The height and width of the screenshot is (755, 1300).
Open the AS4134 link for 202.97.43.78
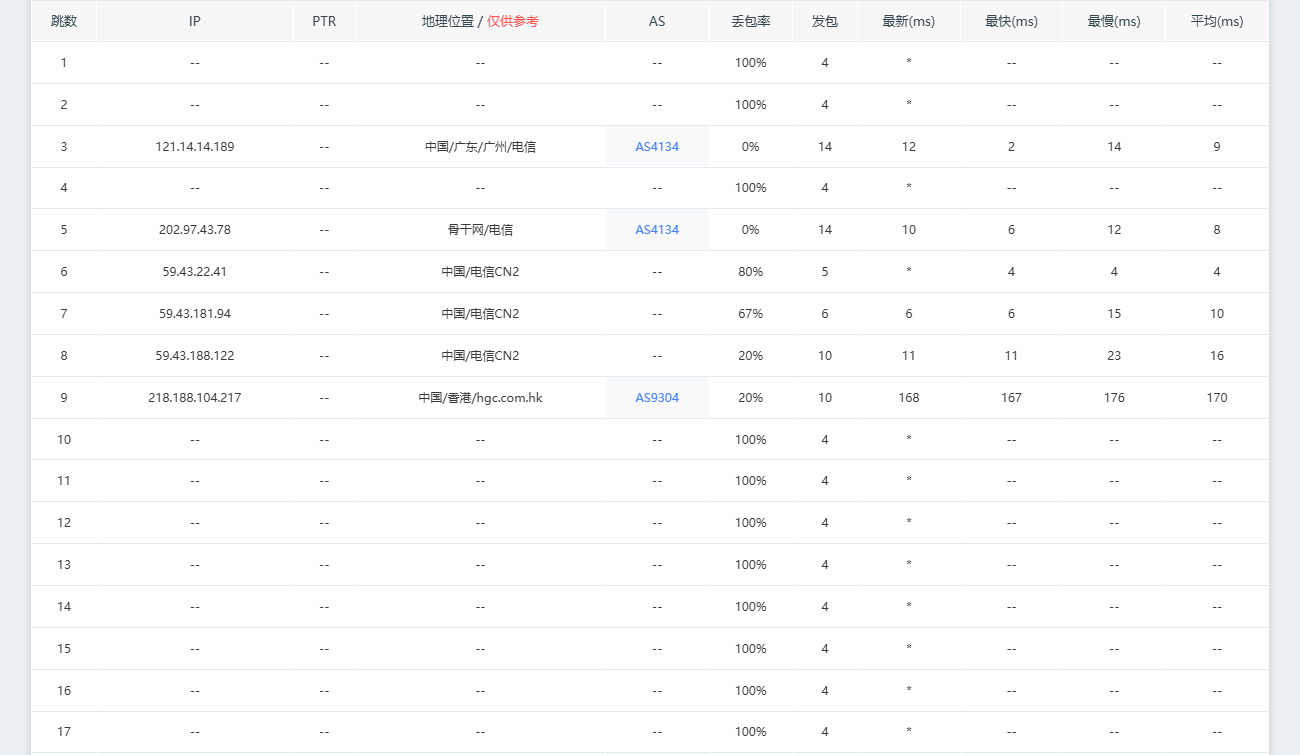coord(657,230)
